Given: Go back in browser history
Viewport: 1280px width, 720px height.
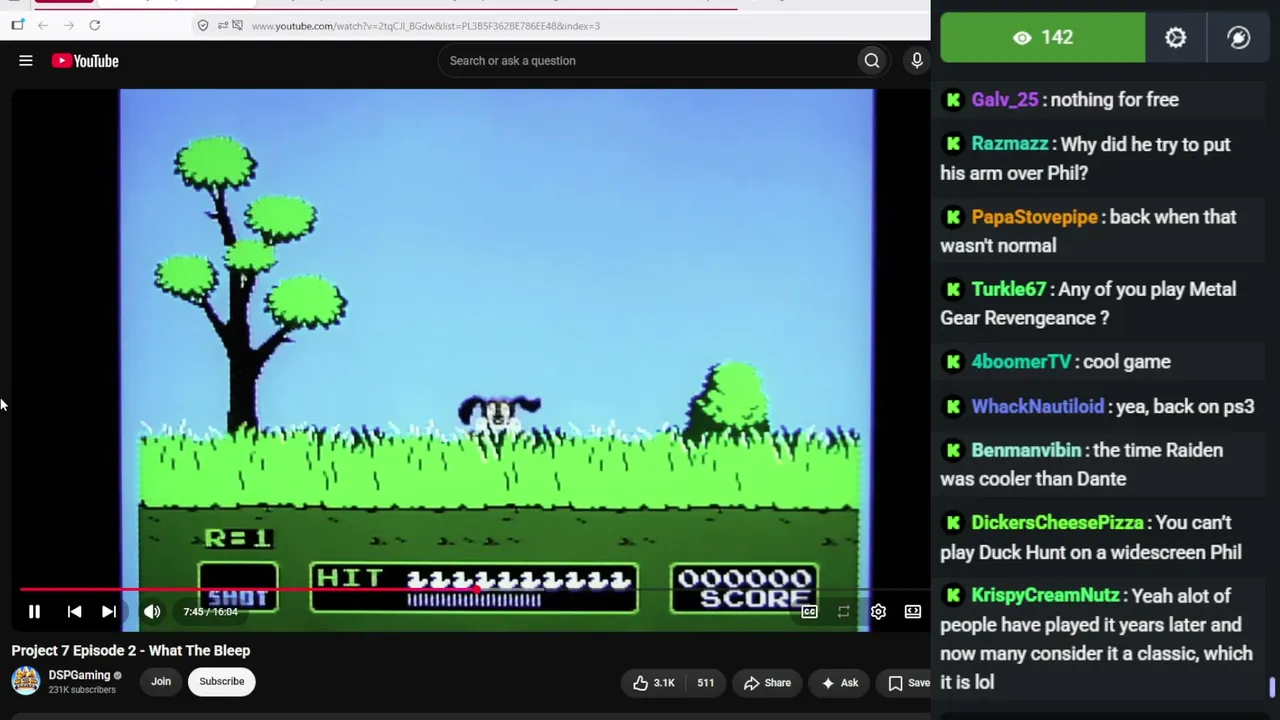Looking at the screenshot, I should point(42,25).
